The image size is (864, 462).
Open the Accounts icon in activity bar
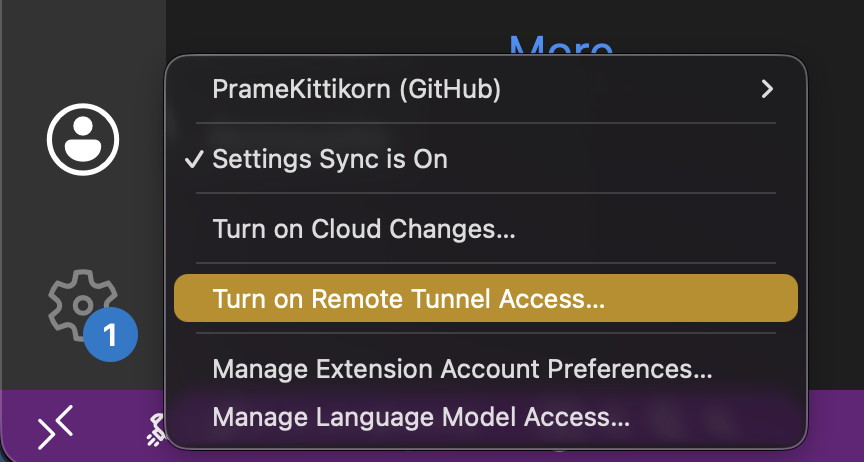pyautogui.click(x=83, y=140)
